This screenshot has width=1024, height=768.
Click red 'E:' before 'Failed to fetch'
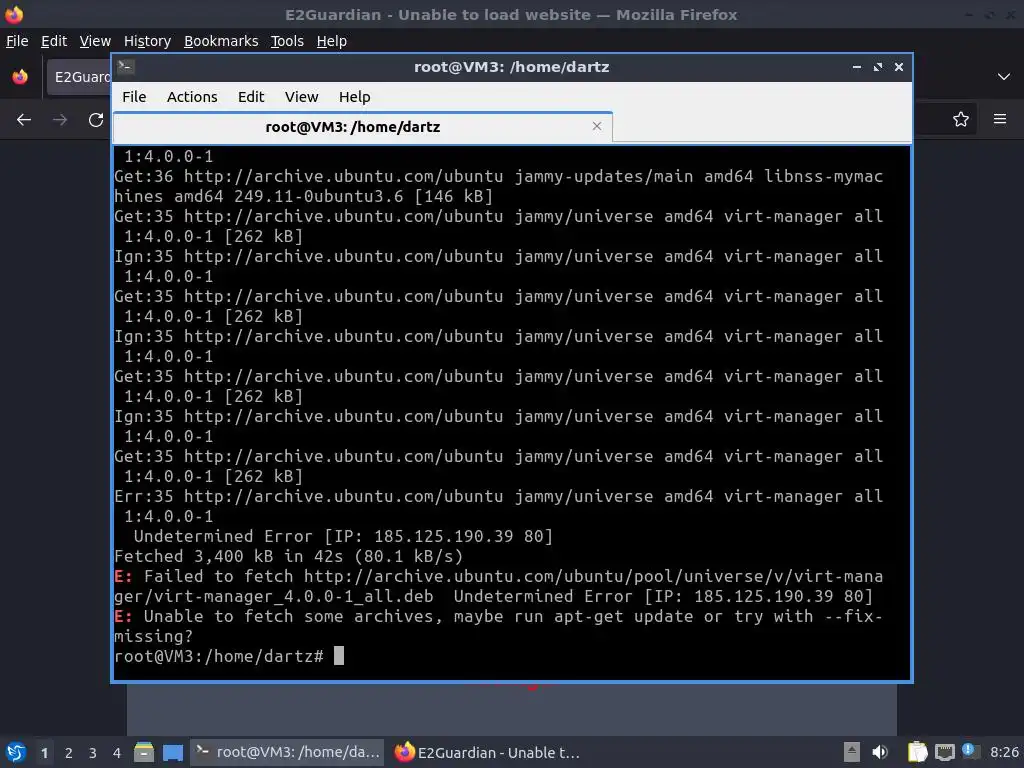[123, 576]
